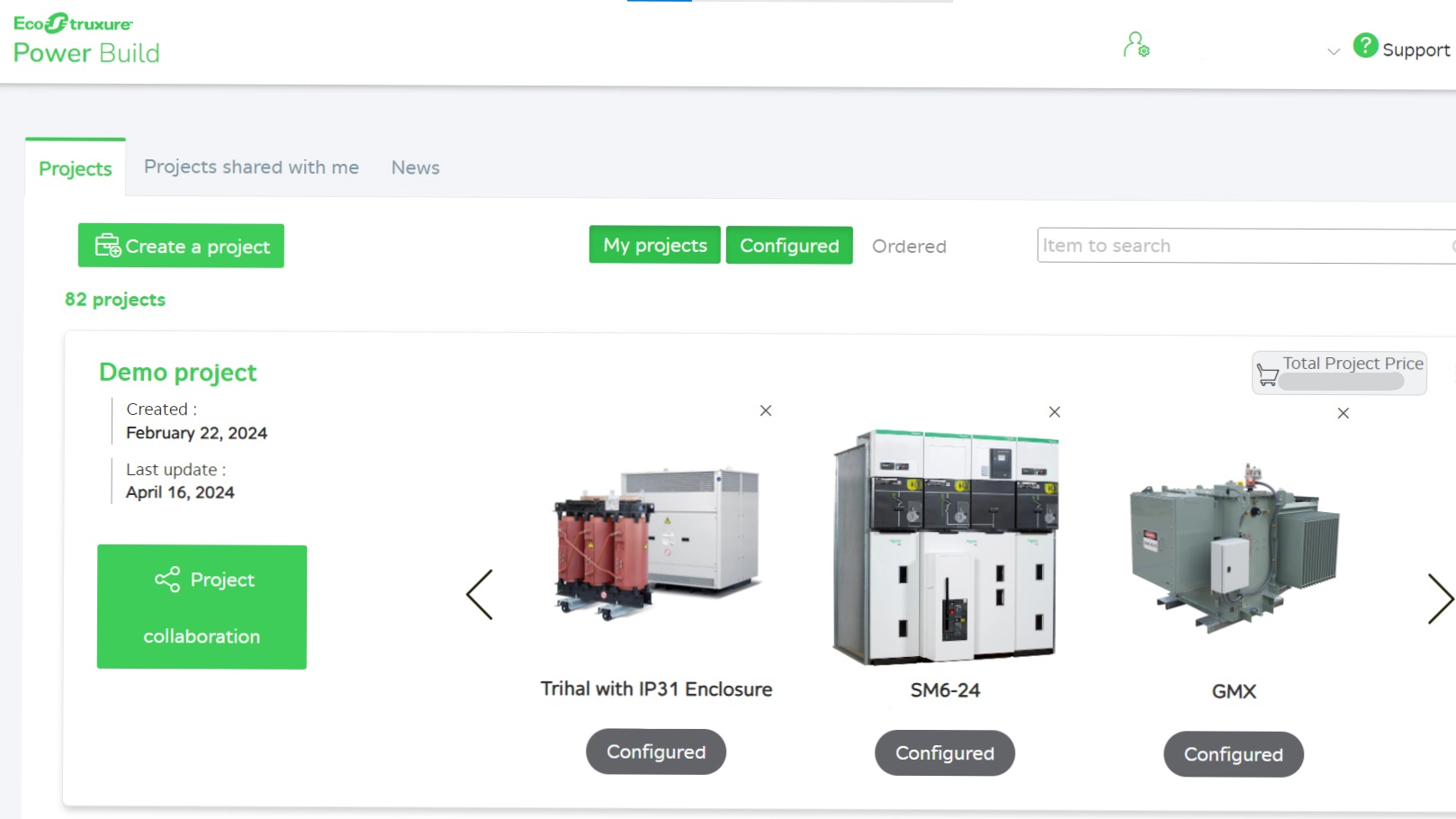This screenshot has width=1456, height=819.
Task: Expand the account dropdown chevron
Action: click(1334, 51)
